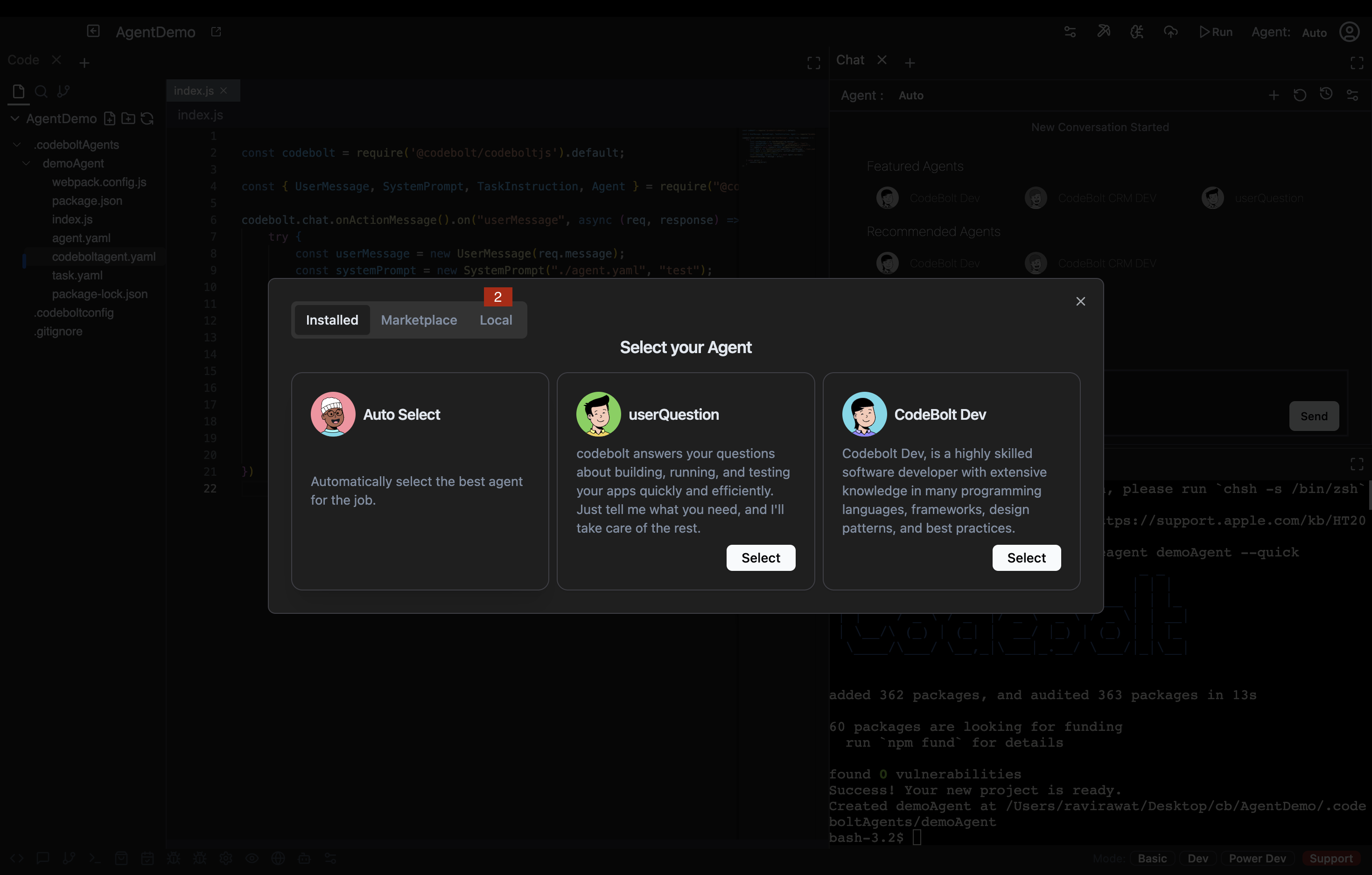Open webpack.config.js in file tree
The height and width of the screenshot is (875, 1372).
coord(99,182)
